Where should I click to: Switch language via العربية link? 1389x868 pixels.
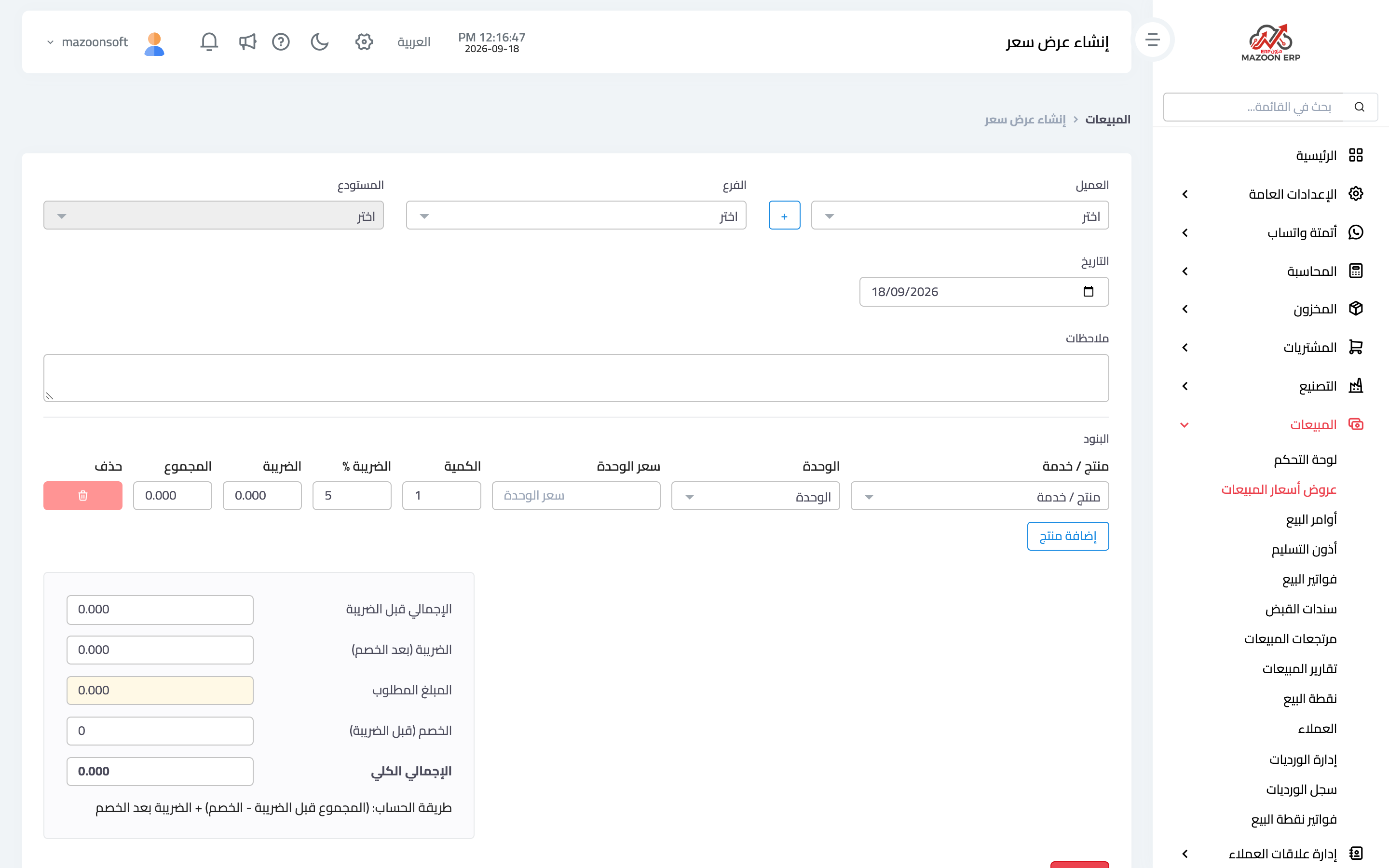pyautogui.click(x=414, y=42)
